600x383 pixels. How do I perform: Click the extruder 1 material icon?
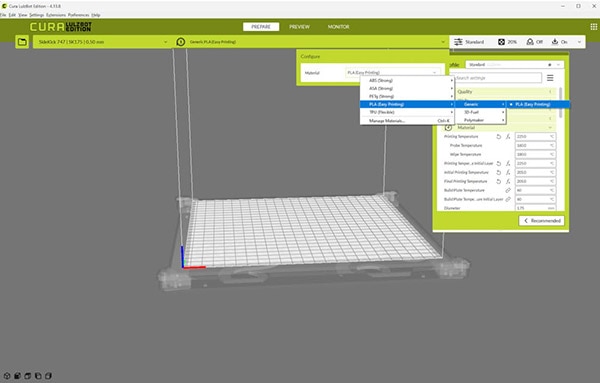181,42
